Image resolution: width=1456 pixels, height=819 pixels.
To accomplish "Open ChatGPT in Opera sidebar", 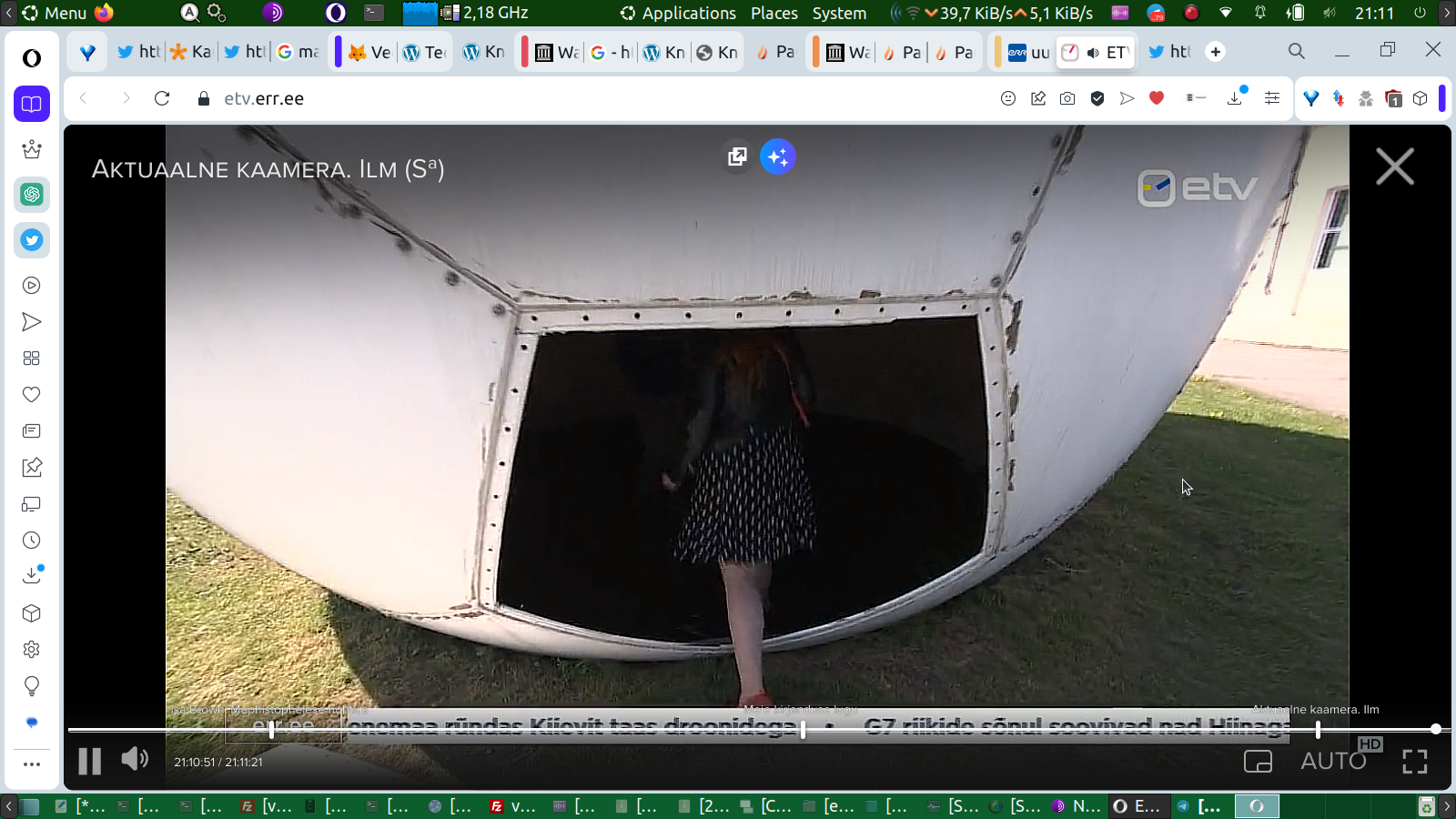I will point(32,195).
